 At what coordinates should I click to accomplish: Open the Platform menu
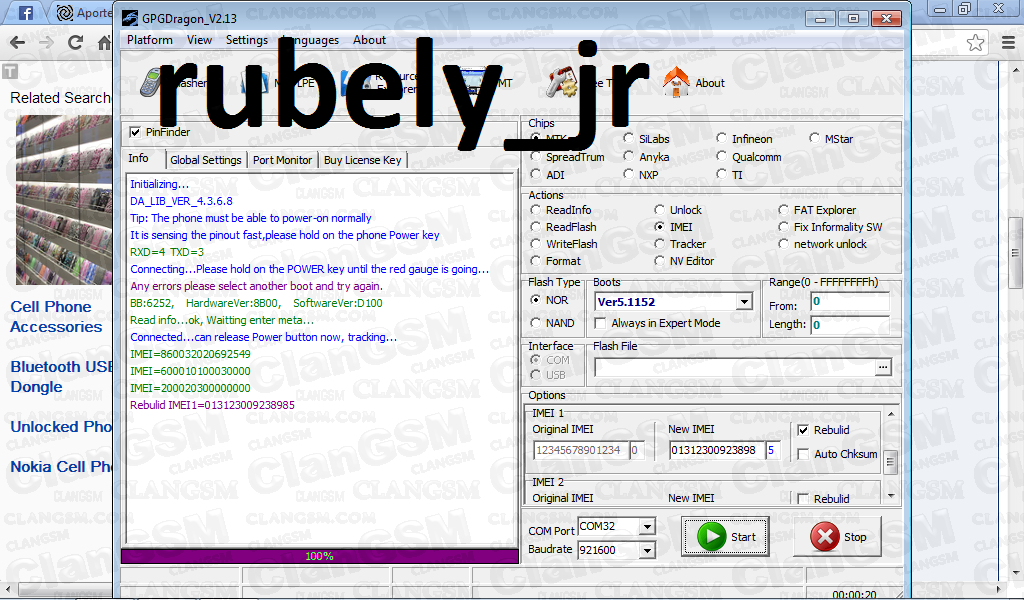pos(150,40)
